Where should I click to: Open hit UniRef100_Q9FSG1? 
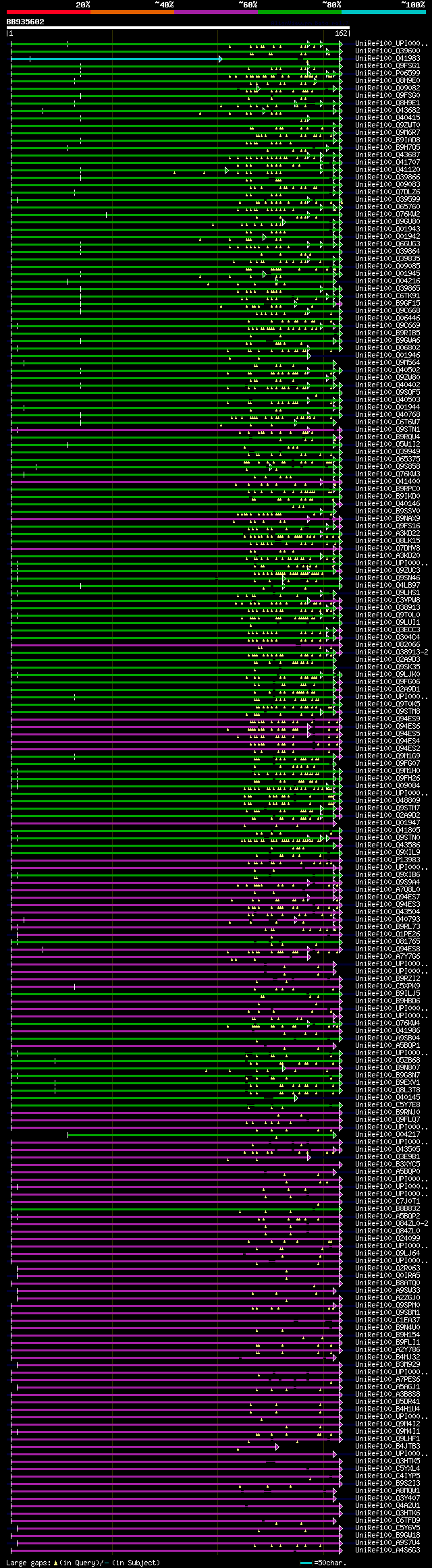(387, 66)
